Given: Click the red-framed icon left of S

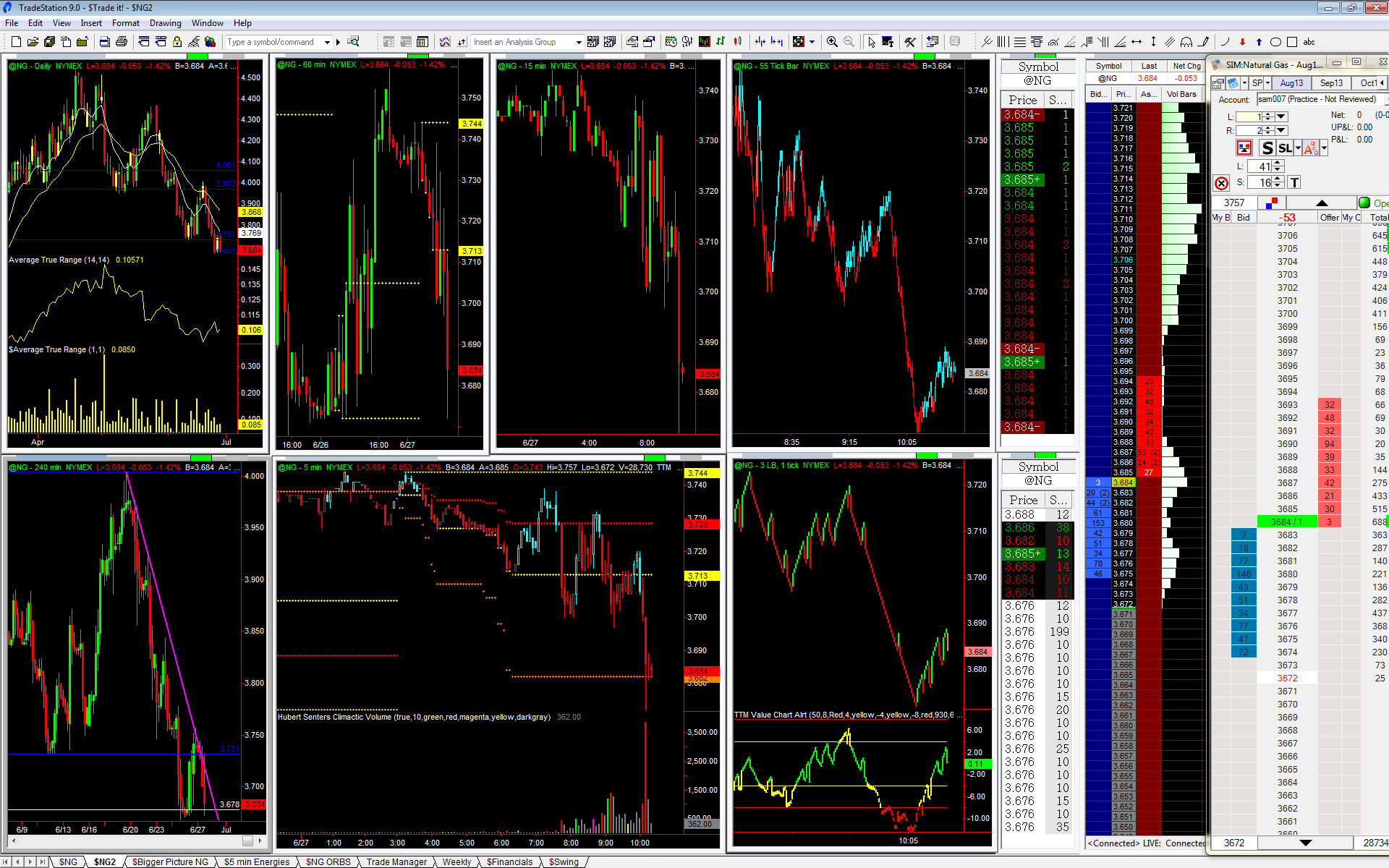Looking at the screenshot, I should coord(1244,148).
